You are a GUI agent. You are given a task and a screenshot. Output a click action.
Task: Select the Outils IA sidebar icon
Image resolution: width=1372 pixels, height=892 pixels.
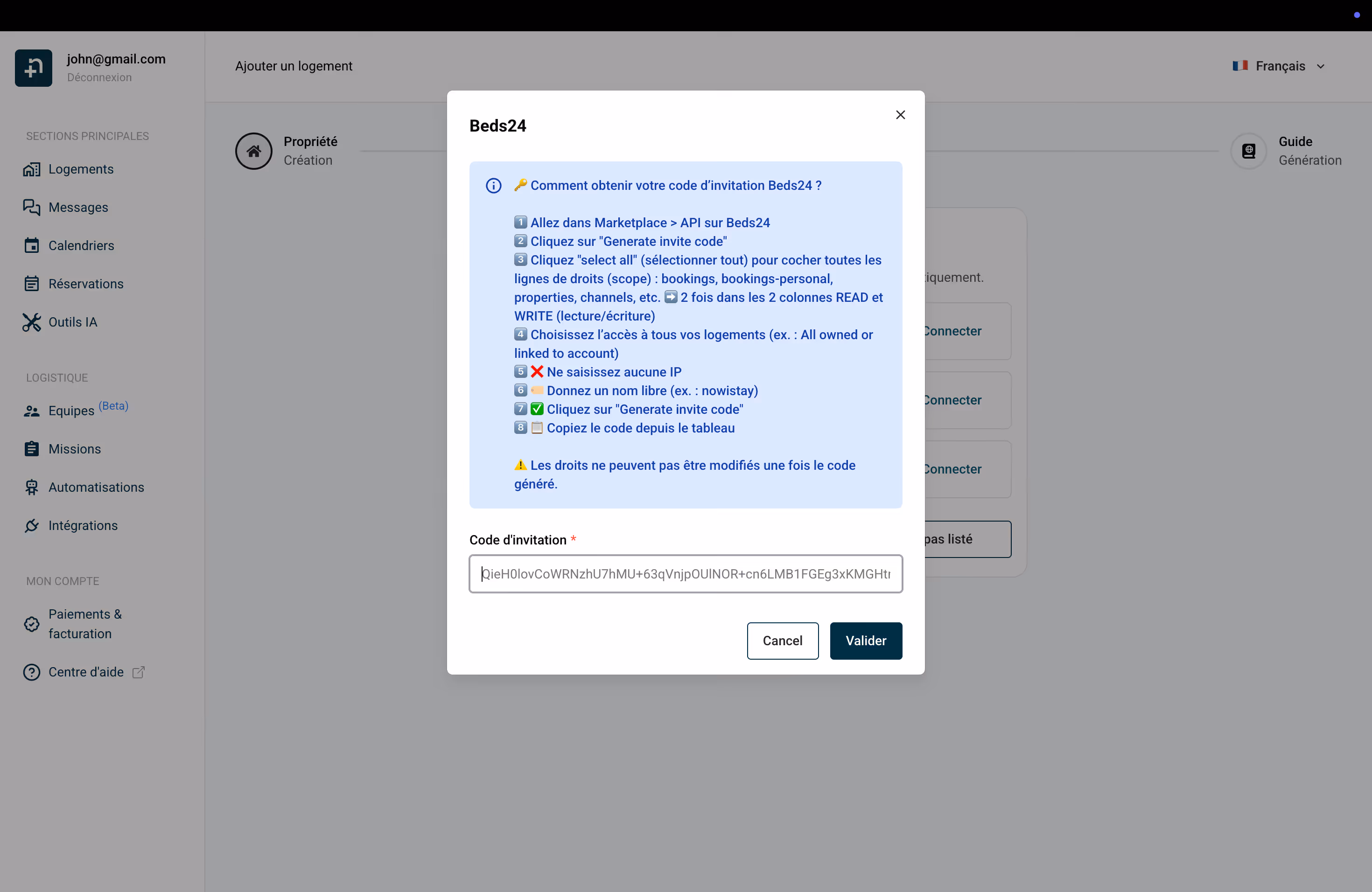click(x=32, y=322)
